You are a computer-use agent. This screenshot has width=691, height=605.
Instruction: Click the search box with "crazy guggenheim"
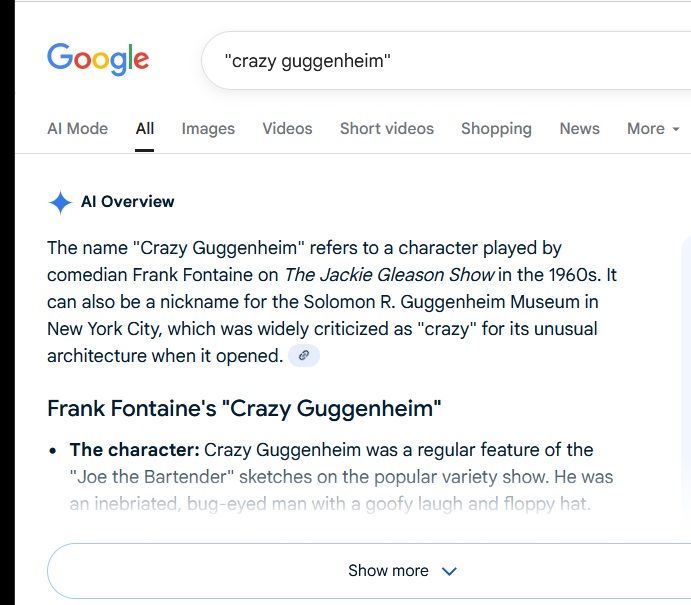pos(440,61)
